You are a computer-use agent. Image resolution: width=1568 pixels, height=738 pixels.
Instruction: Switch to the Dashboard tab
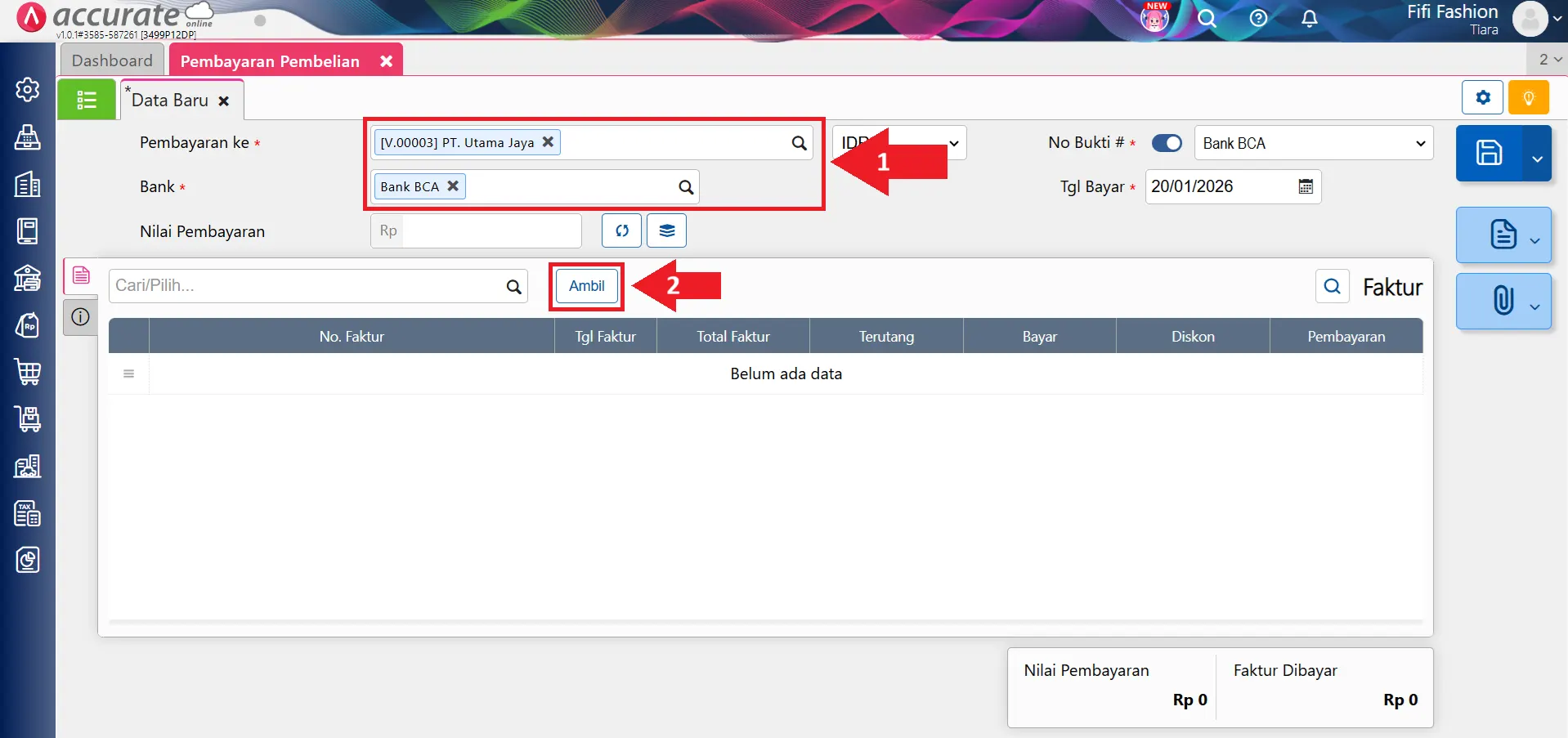[112, 60]
